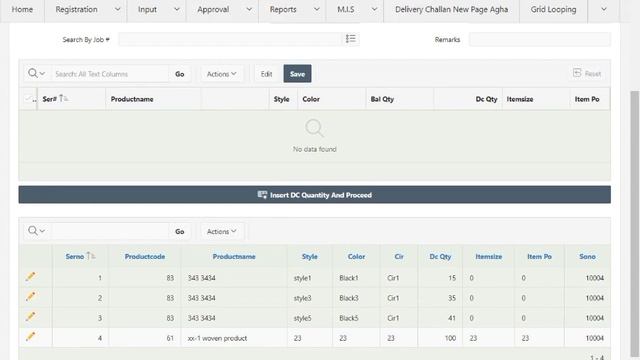Open the upper grid Actions dropdown
This screenshot has width=640, height=360.
coord(222,74)
